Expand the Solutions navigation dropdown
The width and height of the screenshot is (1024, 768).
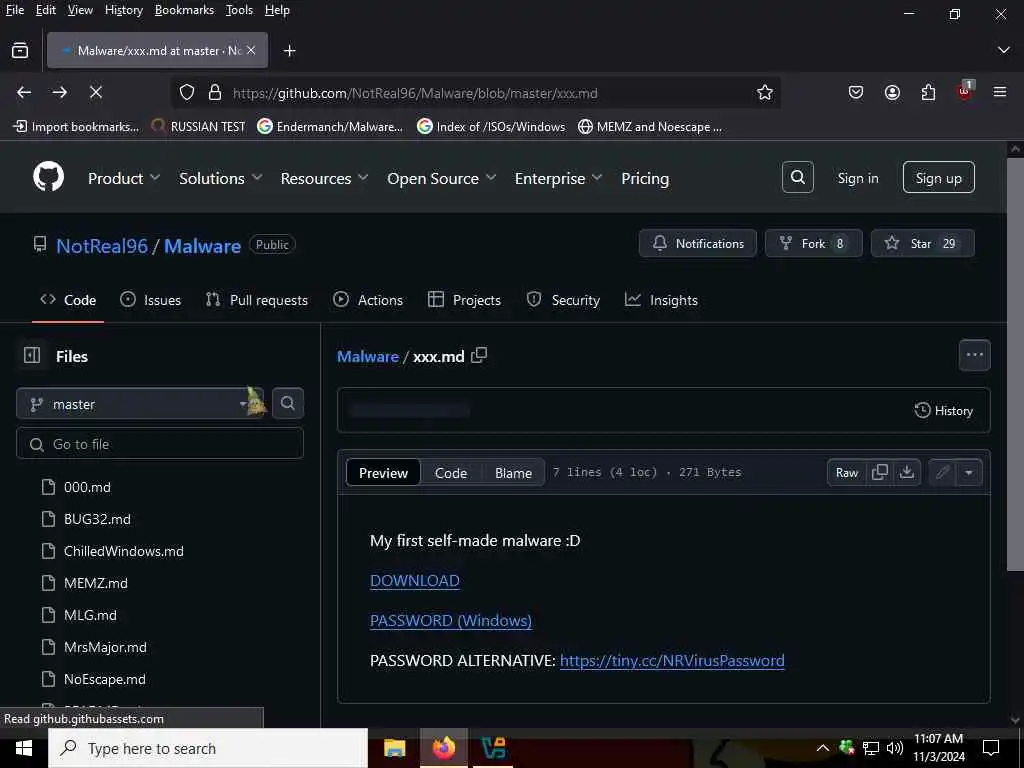tap(220, 178)
